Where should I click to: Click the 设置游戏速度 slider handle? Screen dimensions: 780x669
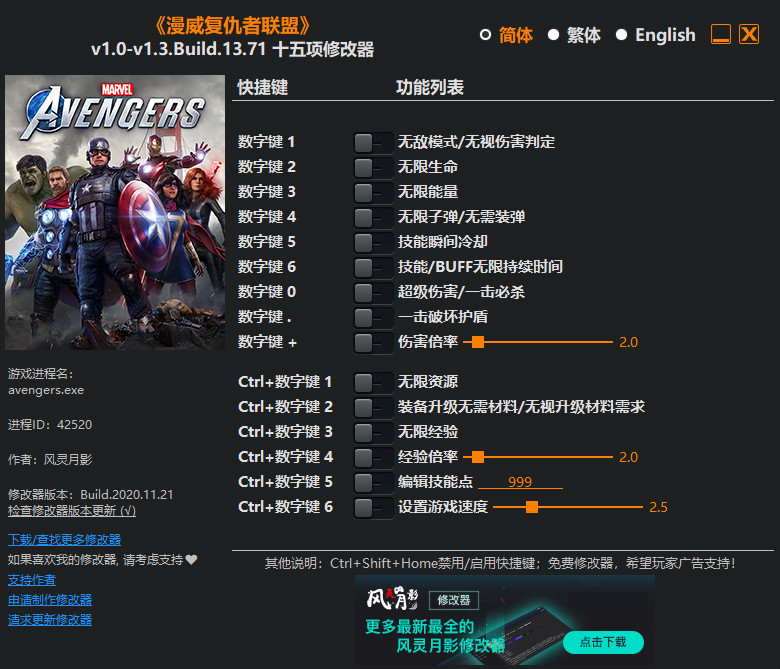(x=532, y=507)
